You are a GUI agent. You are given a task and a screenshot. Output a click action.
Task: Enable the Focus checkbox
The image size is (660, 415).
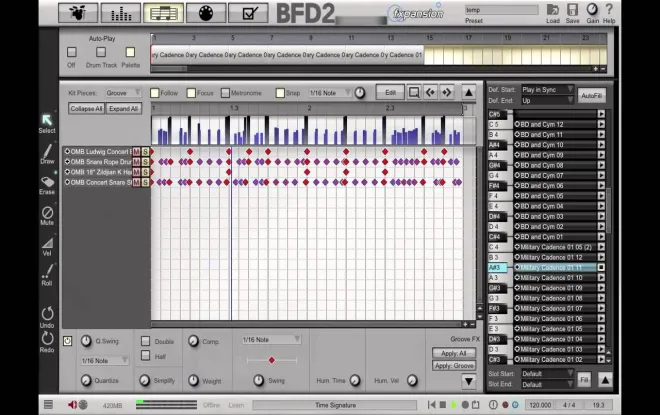[x=191, y=93]
